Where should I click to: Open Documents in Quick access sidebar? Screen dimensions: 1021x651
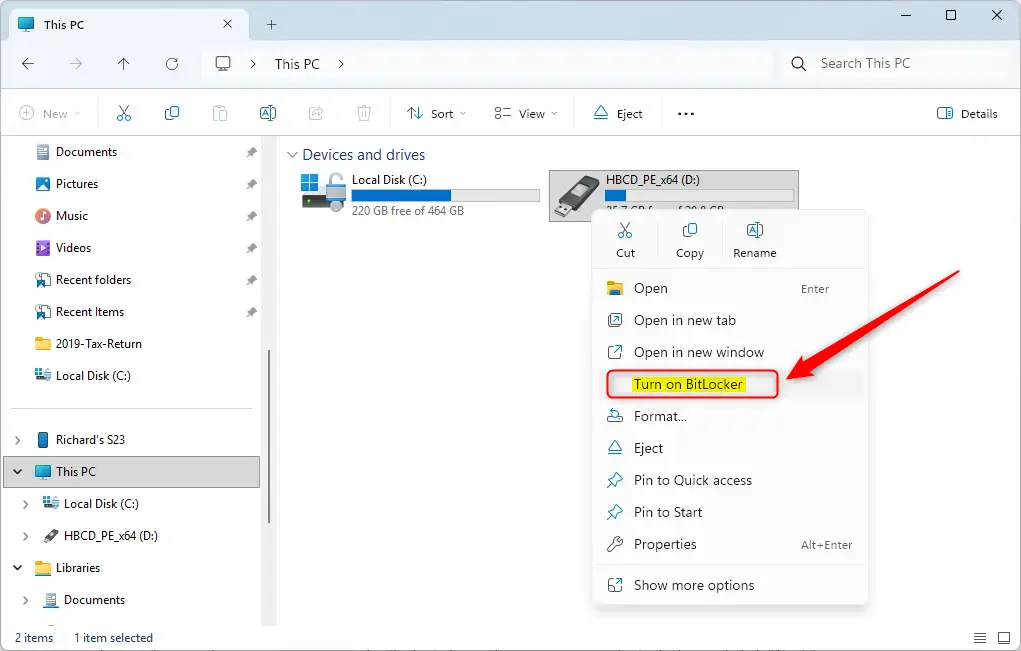tap(86, 152)
